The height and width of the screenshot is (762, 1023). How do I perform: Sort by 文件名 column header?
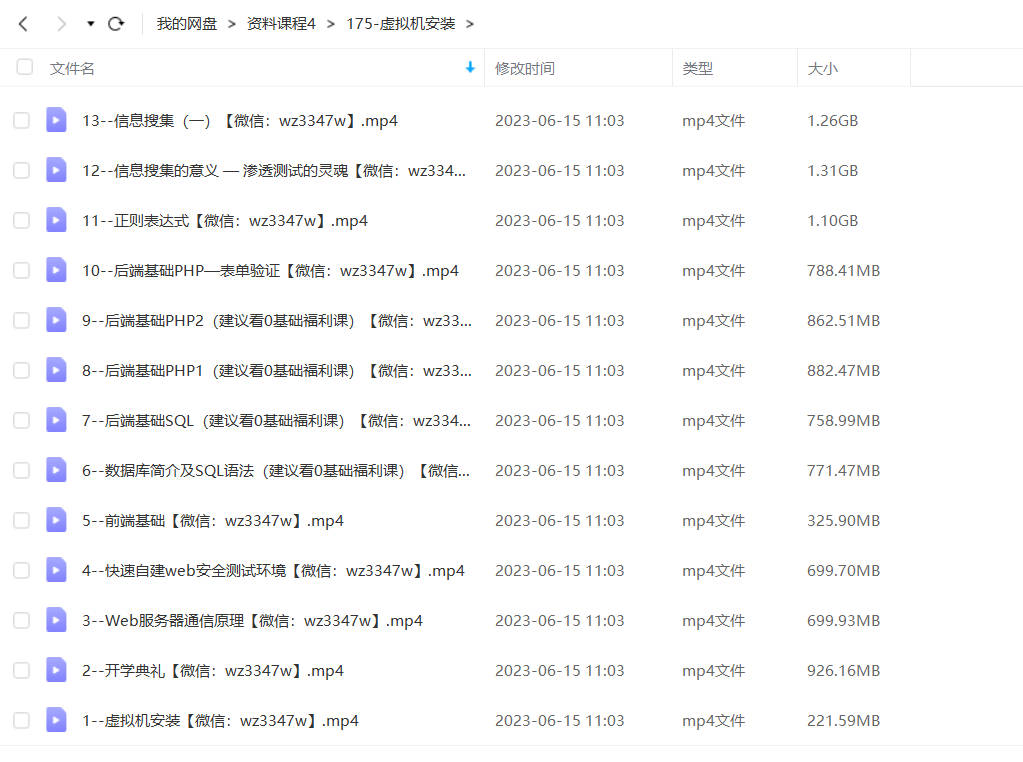tap(72, 69)
